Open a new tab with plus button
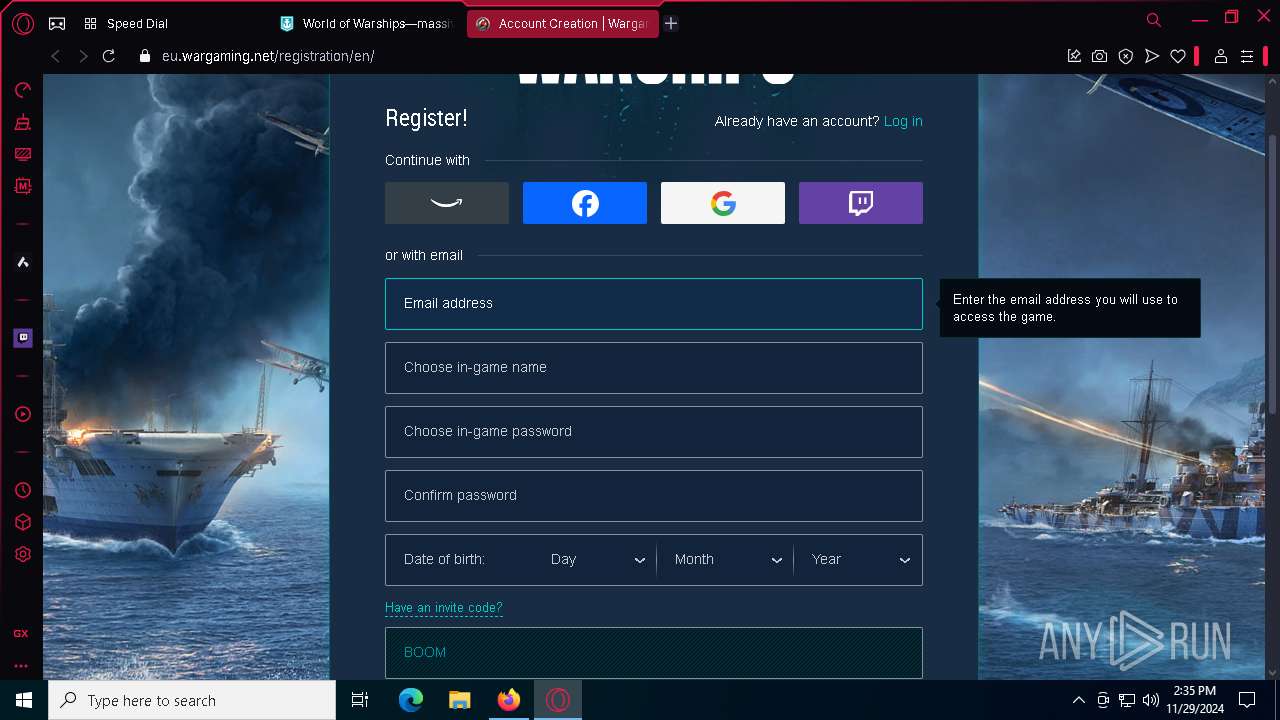This screenshot has width=1280, height=720. (671, 23)
